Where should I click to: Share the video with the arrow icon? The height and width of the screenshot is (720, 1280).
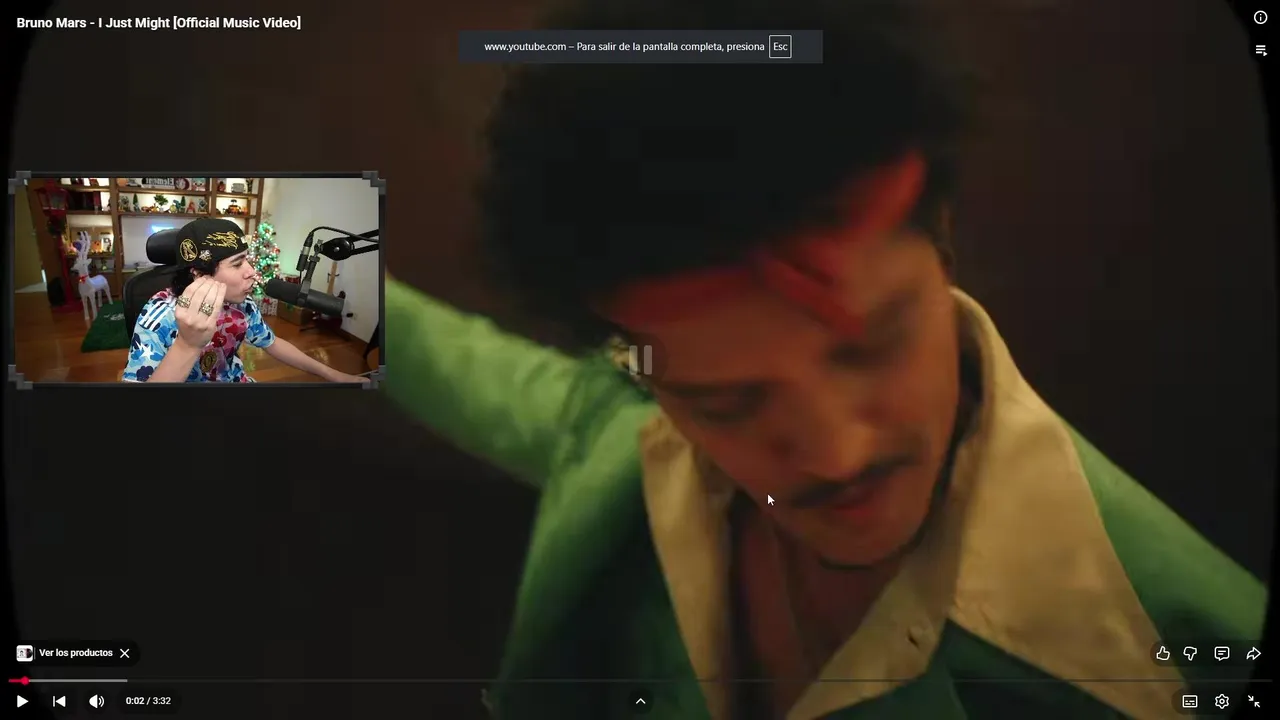[x=1253, y=653]
